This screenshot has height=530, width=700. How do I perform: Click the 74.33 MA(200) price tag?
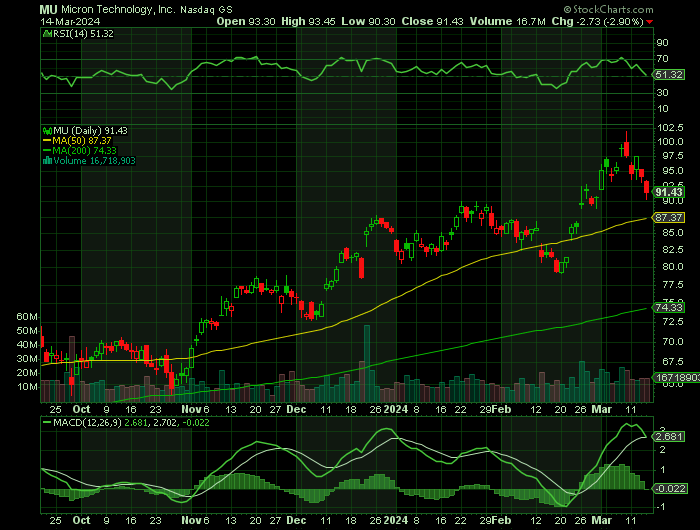pos(669,308)
